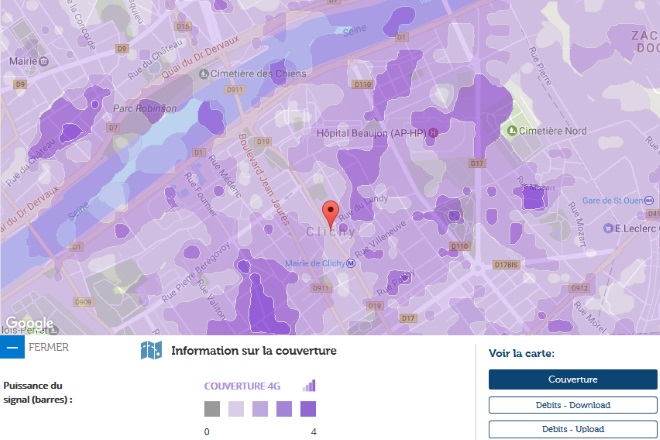Click the Rue Vallon street label
The height and width of the screenshot is (440, 660).
212,299
